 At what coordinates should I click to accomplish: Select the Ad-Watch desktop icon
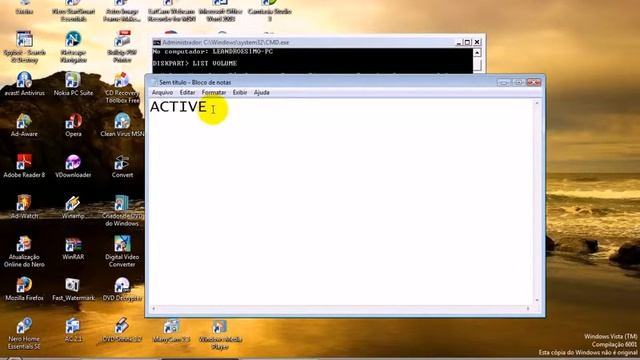click(x=24, y=207)
